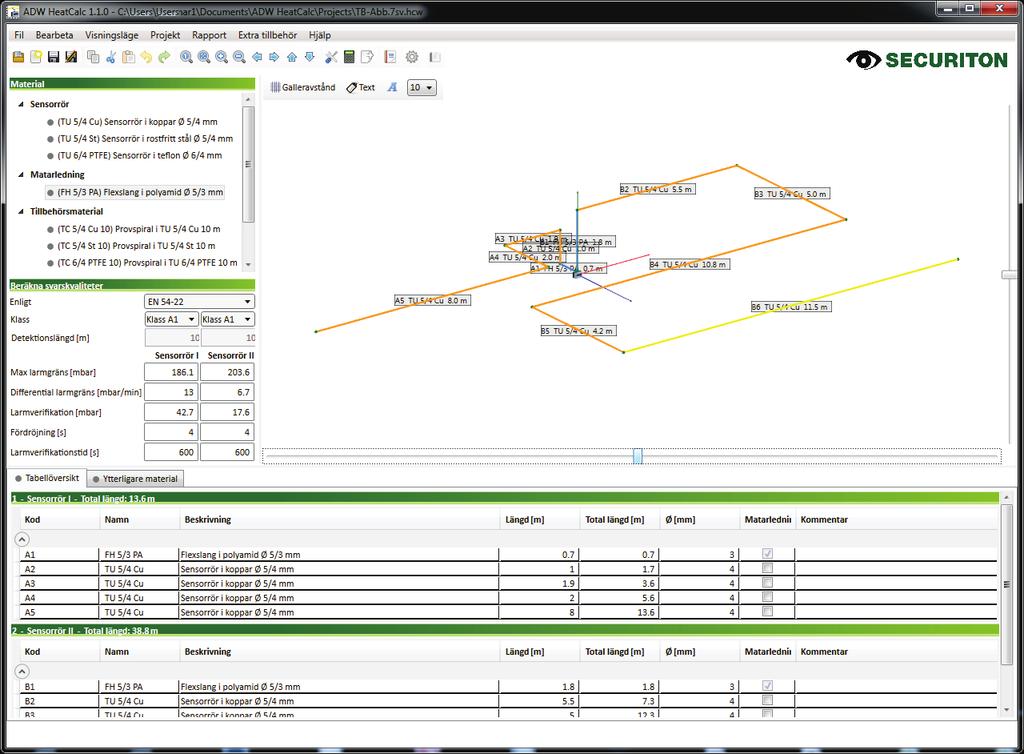The width and height of the screenshot is (1024, 754).
Task: Open the Extra tillbehör menu
Action: [267, 35]
